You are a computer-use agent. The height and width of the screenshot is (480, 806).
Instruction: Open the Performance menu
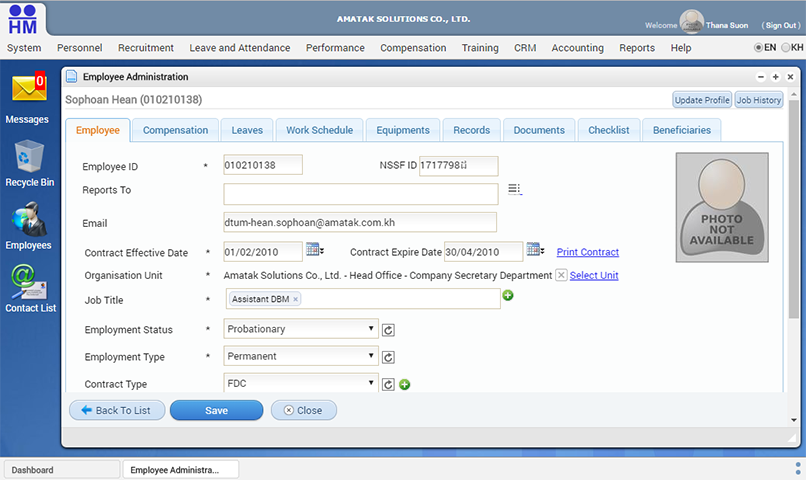(335, 48)
